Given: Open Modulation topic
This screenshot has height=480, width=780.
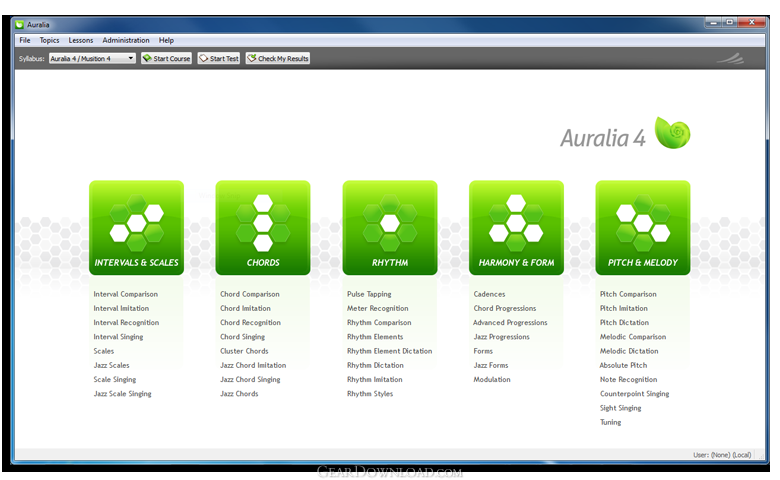Looking at the screenshot, I should 492,380.
